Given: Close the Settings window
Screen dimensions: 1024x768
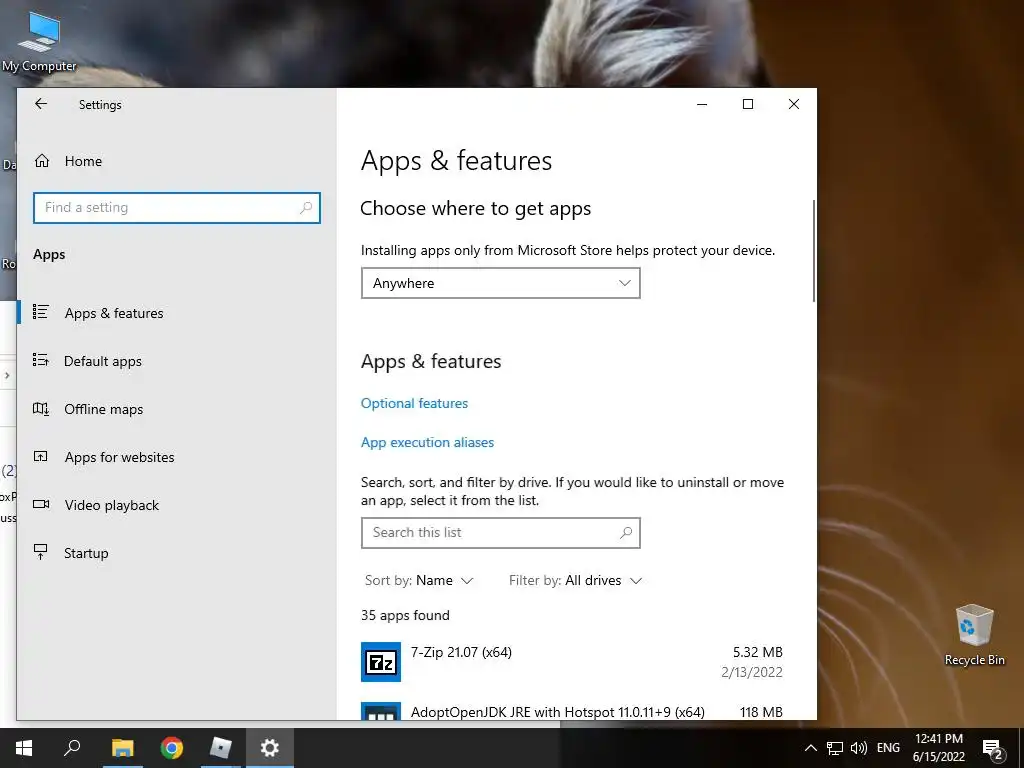Looking at the screenshot, I should click(793, 104).
